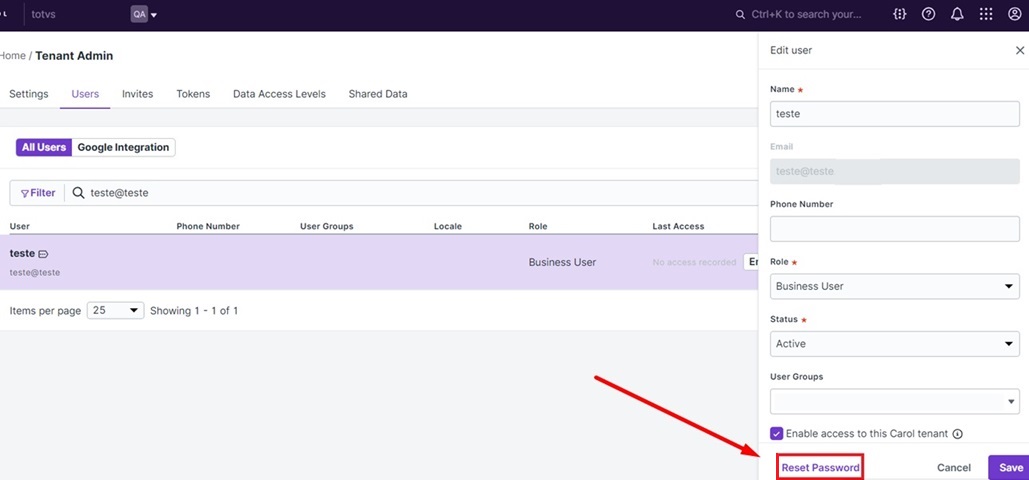
Task: Click the No access recorded text
Action: (694, 262)
